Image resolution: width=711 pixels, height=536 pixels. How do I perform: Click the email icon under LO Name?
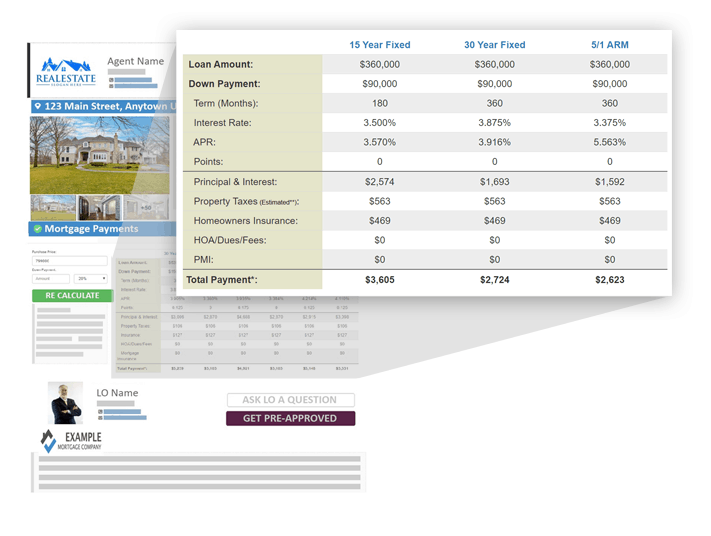pyautogui.click(x=100, y=418)
